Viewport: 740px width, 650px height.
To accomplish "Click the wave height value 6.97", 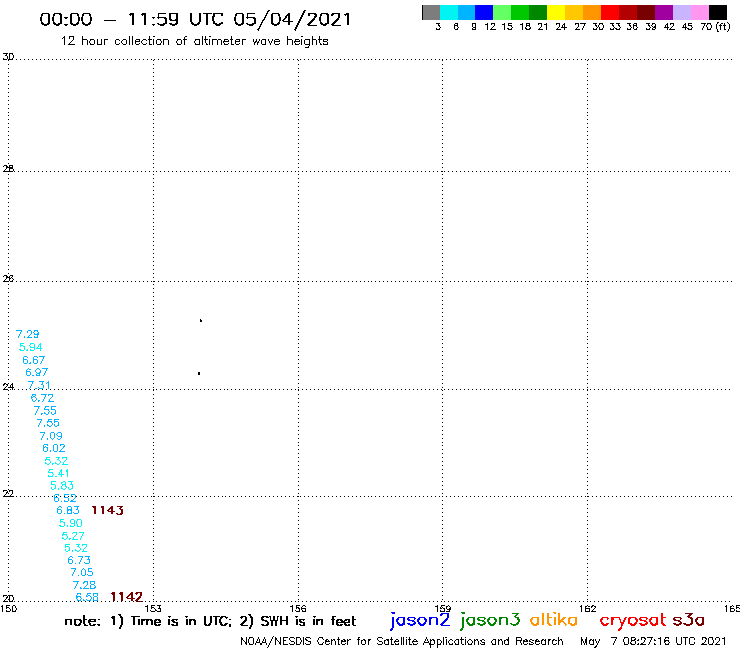I will 37,372.
